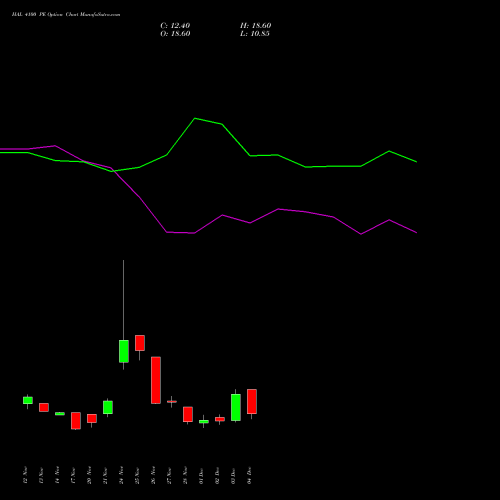Select the '04 Dec' date label

click(250, 475)
